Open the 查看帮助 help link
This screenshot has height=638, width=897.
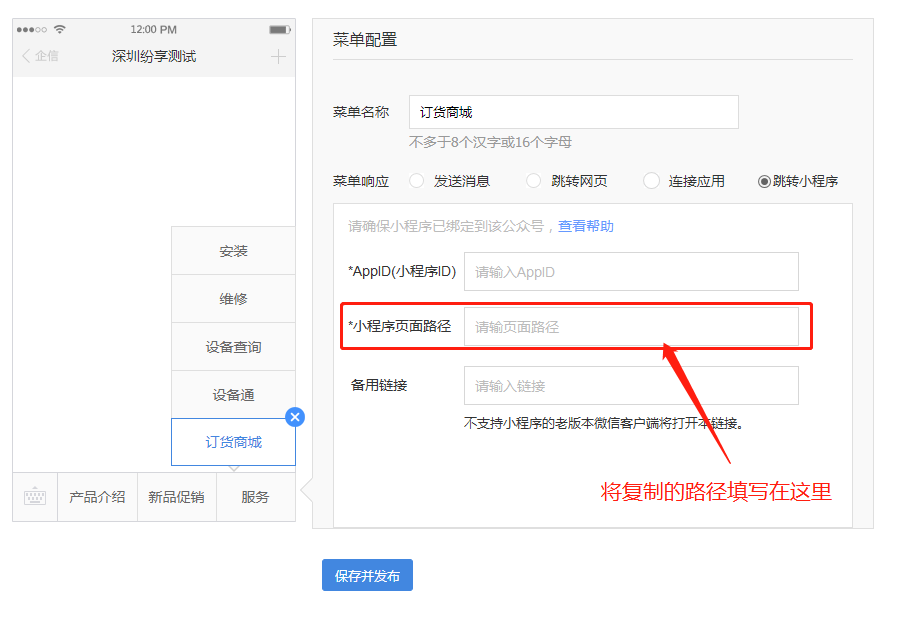[586, 226]
